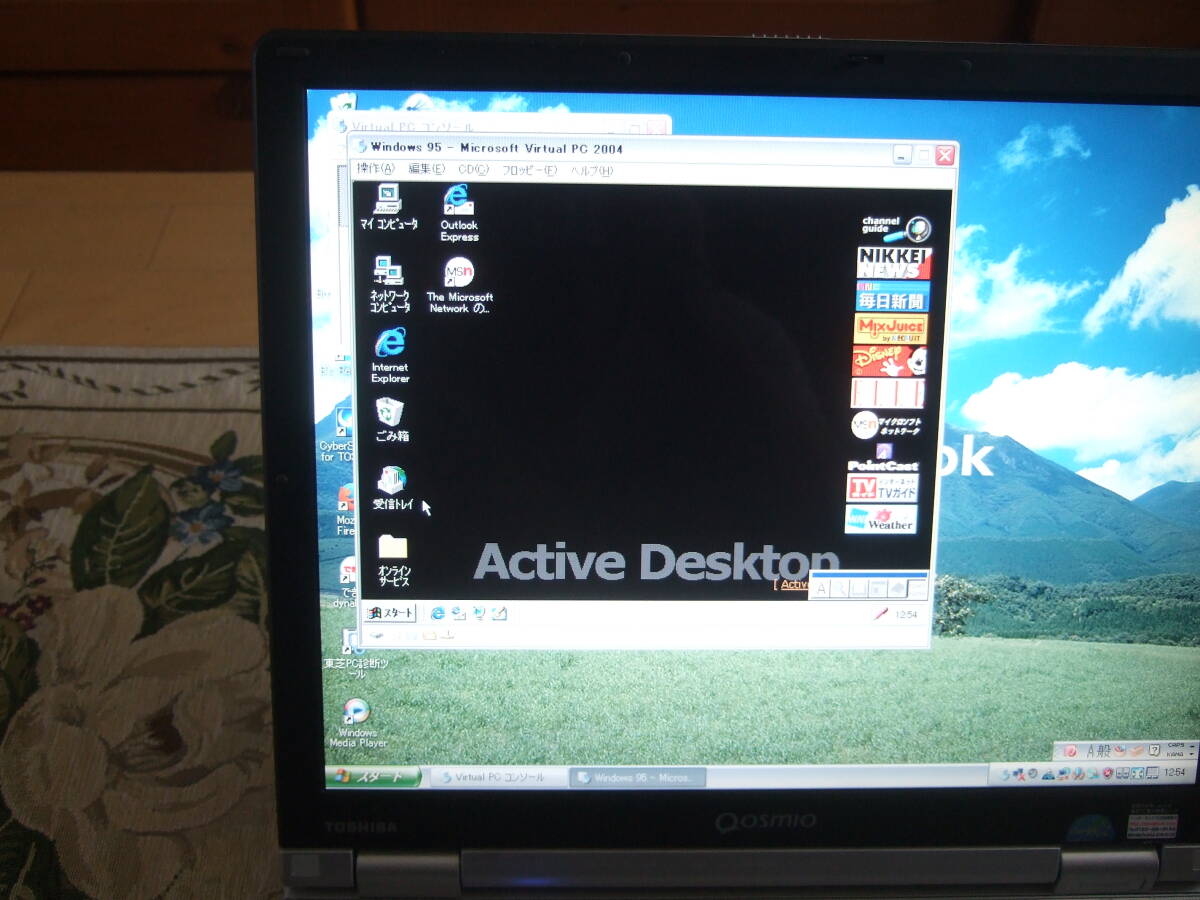This screenshot has height=900, width=1200.
Task: Click the host Windows XP スタート button
Action: point(374,776)
